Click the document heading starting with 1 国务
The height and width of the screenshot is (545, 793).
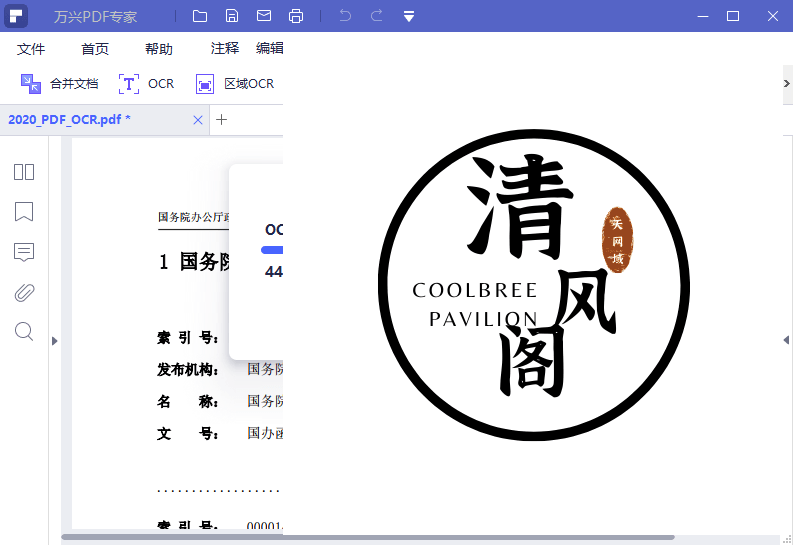(x=195, y=262)
